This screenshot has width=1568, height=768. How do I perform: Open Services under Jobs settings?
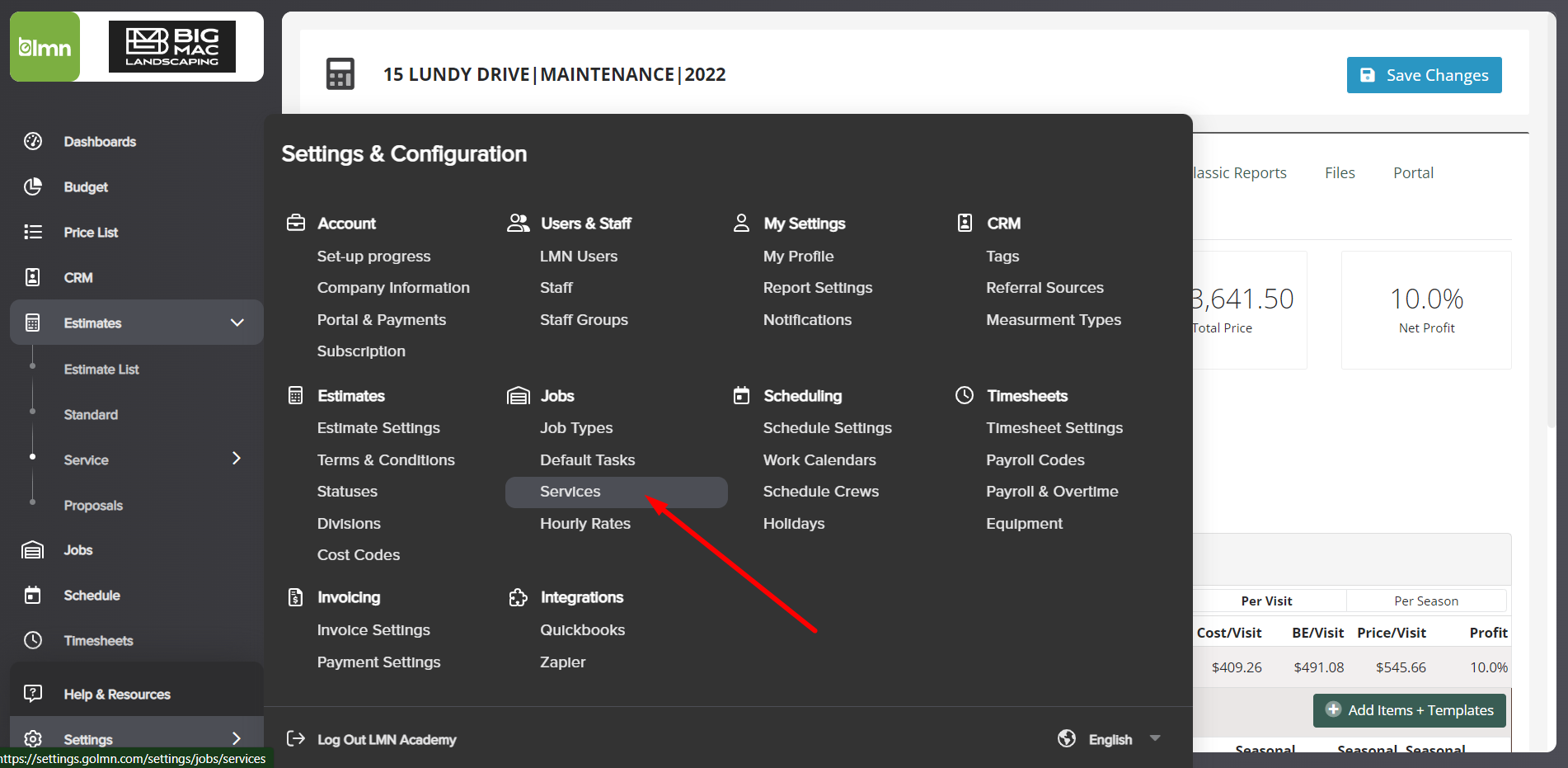616,492
